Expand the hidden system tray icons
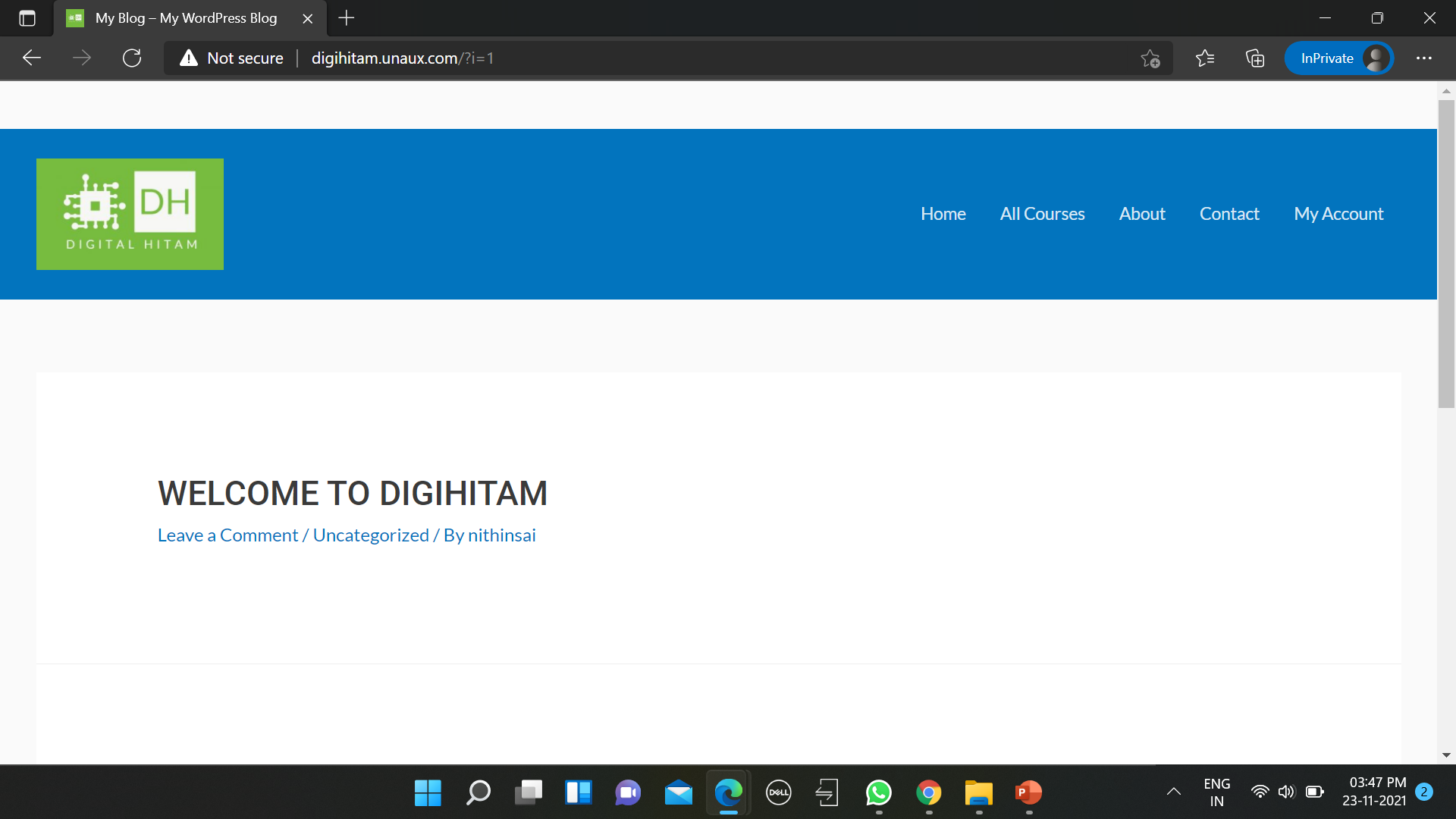 [1173, 792]
